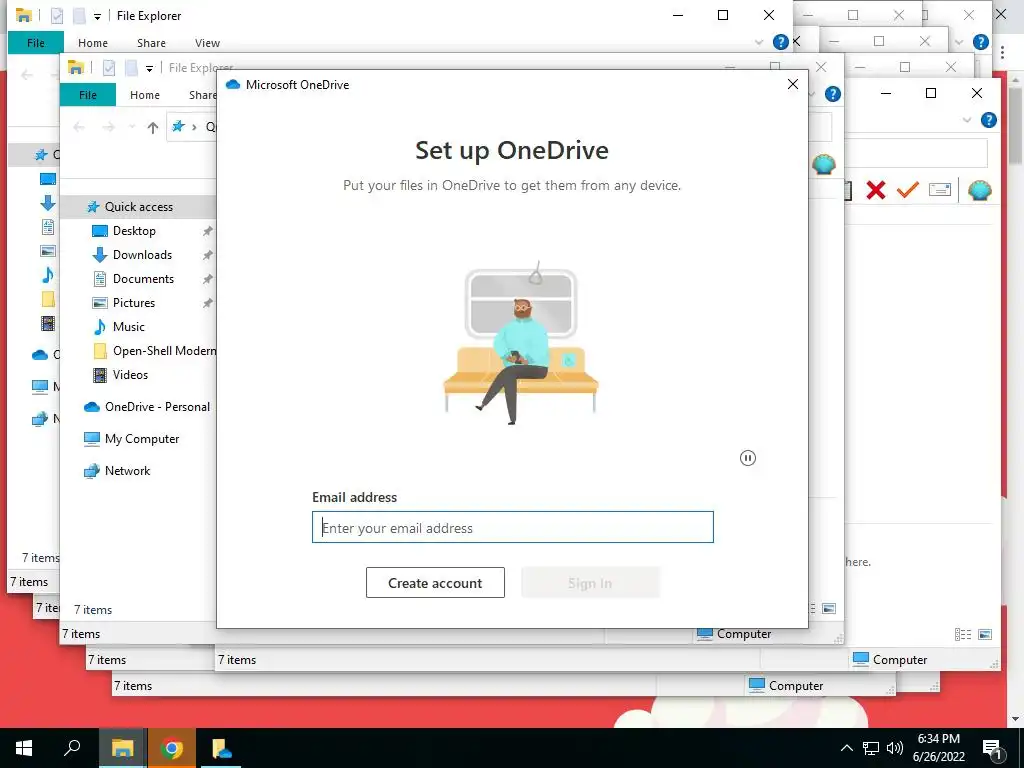Open Customize Quick Access Toolbar dropdown in second Explorer
The height and width of the screenshot is (768, 1024).
pos(149,69)
